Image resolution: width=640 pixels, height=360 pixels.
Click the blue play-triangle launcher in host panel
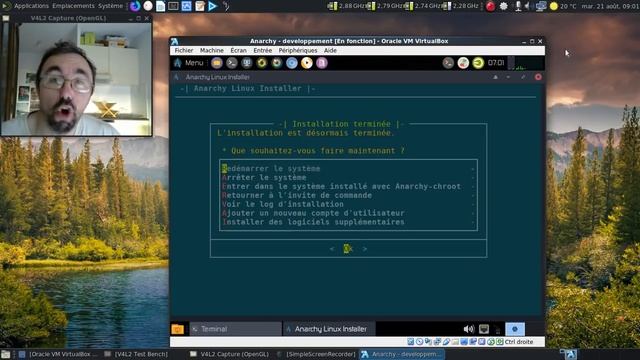(x=213, y=6)
